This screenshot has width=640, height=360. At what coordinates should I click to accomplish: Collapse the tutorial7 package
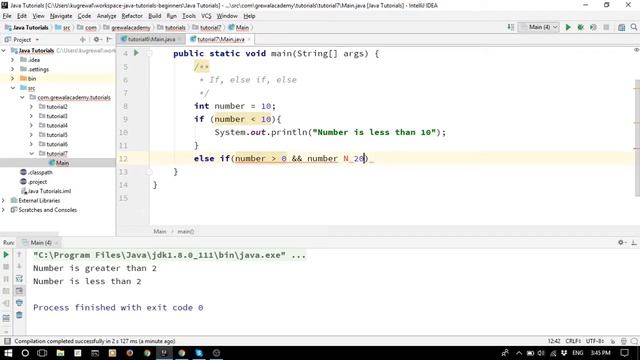click(31, 153)
